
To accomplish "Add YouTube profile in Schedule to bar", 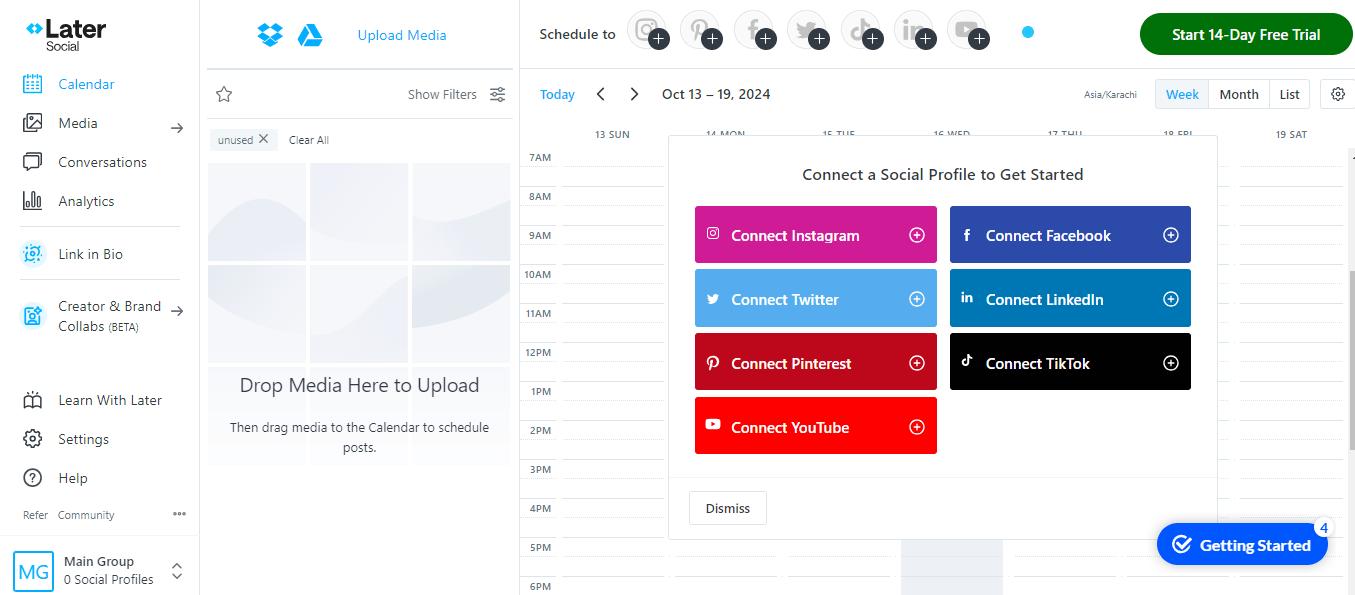I will (968, 31).
